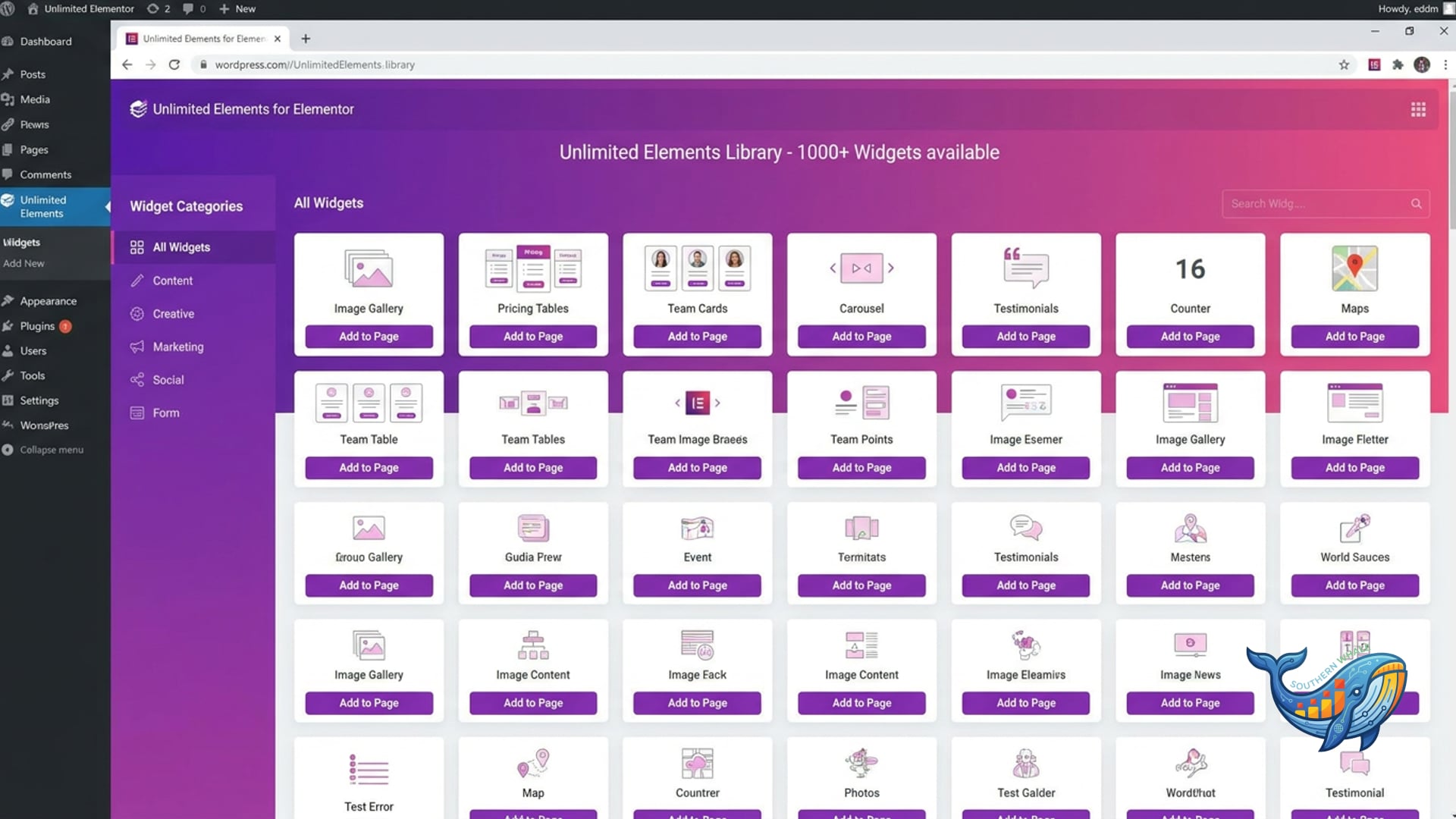The image size is (1456, 819).
Task: Click the Unlimited Elements for Elementor logo
Action: [138, 109]
